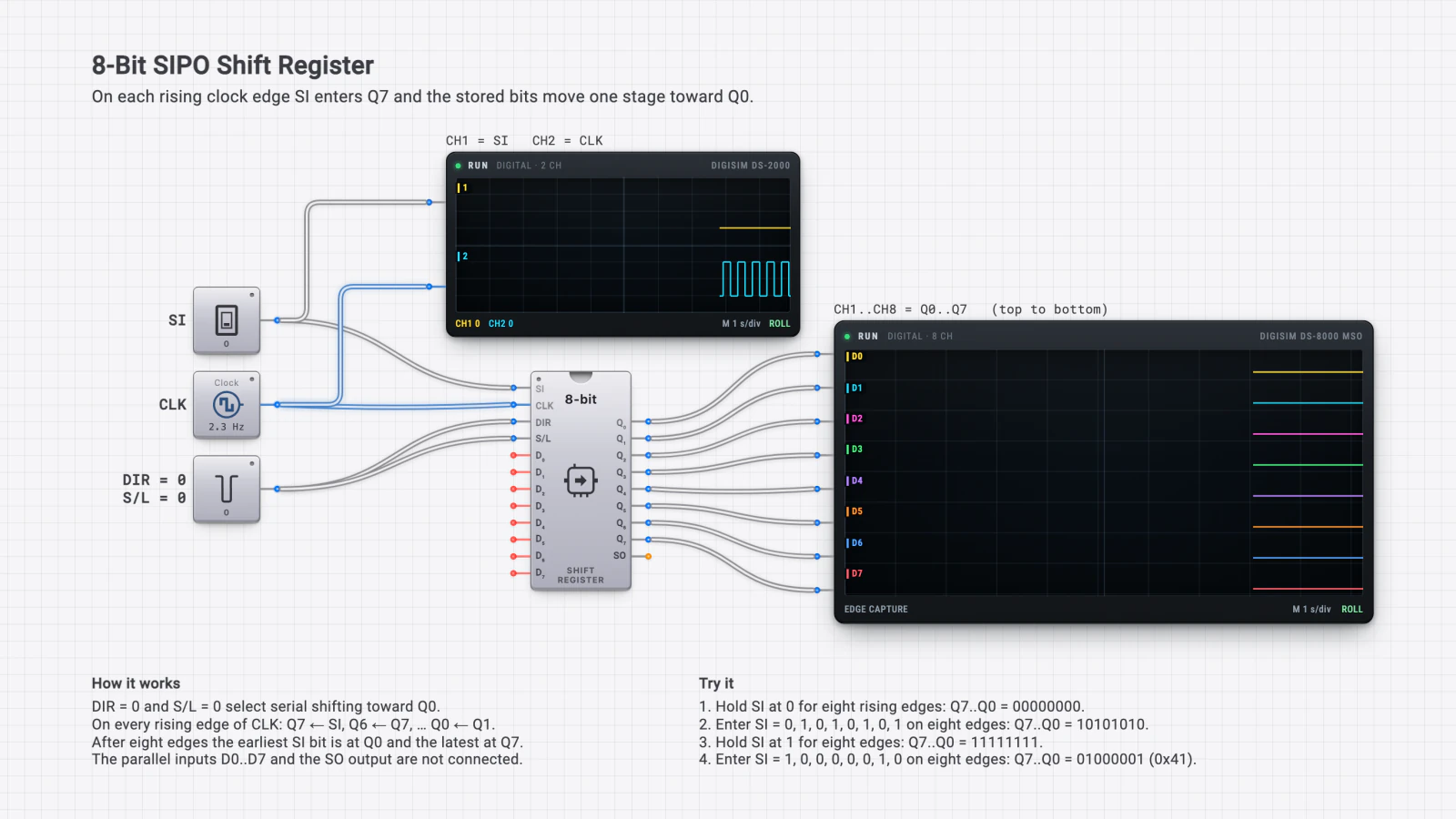Screen dimensions: 1456x819
Task: Click the orange SO output pin
Action: 648,556
